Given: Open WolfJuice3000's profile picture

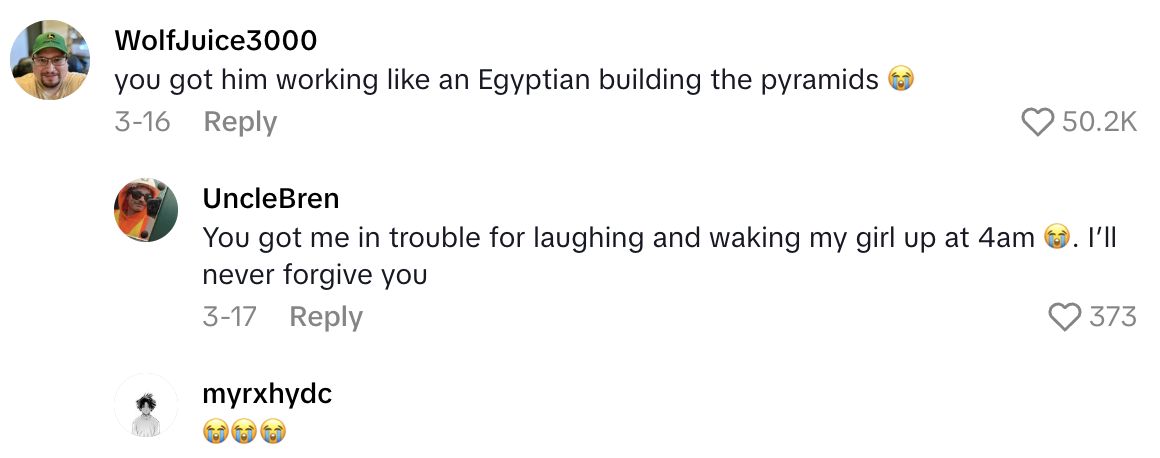Looking at the screenshot, I should click(x=50, y=61).
